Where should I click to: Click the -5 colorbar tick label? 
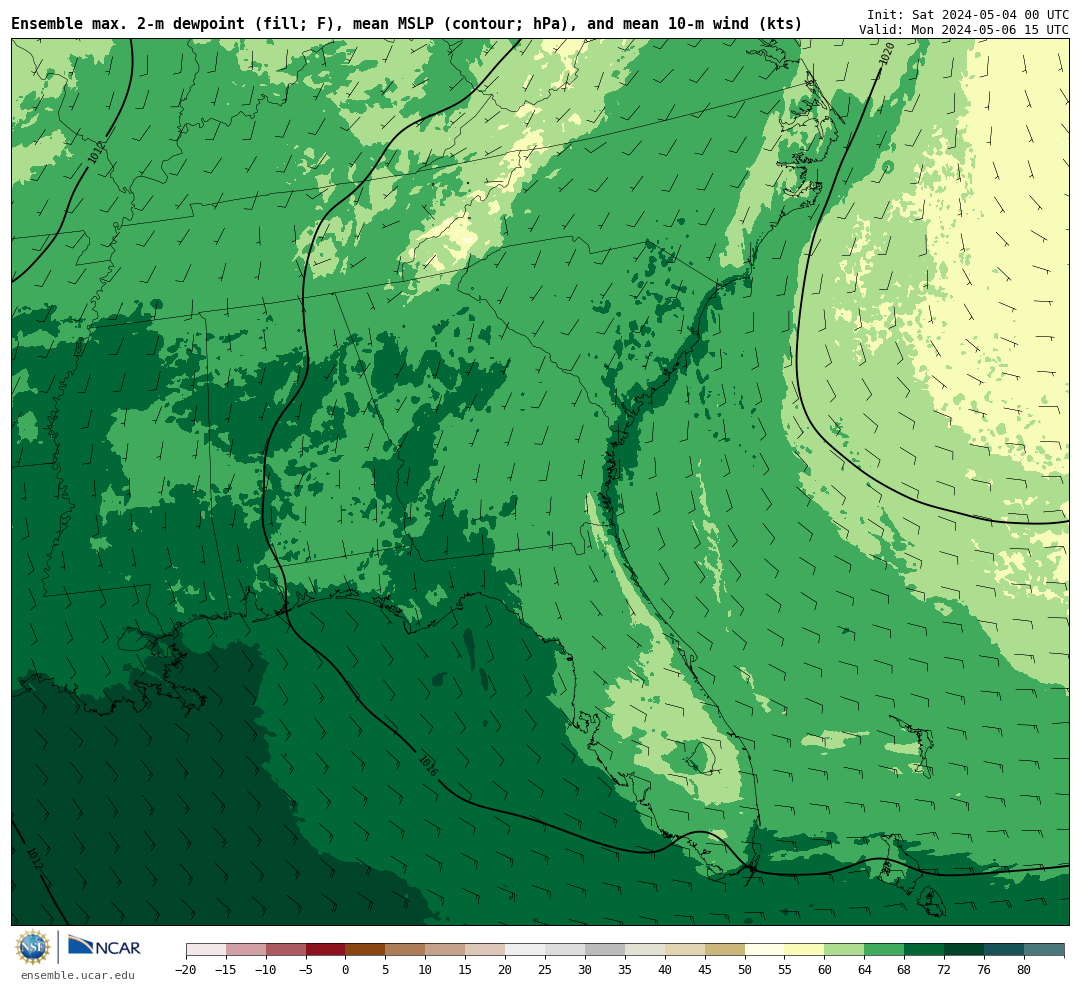[x=306, y=970]
